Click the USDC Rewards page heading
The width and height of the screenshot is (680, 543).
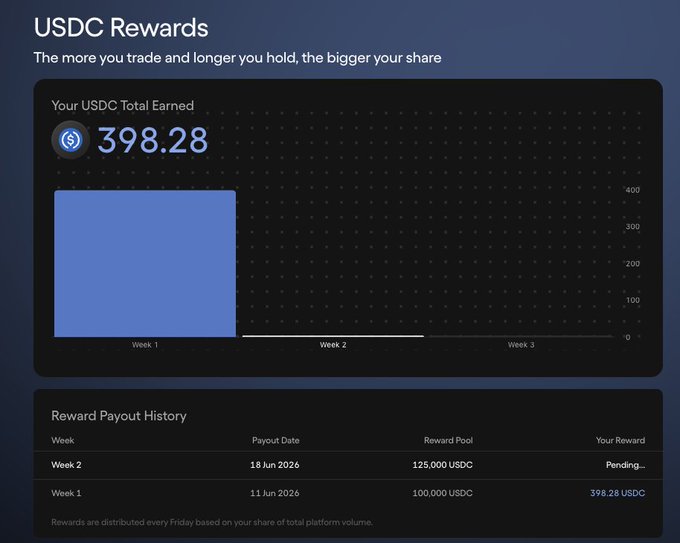(x=121, y=27)
